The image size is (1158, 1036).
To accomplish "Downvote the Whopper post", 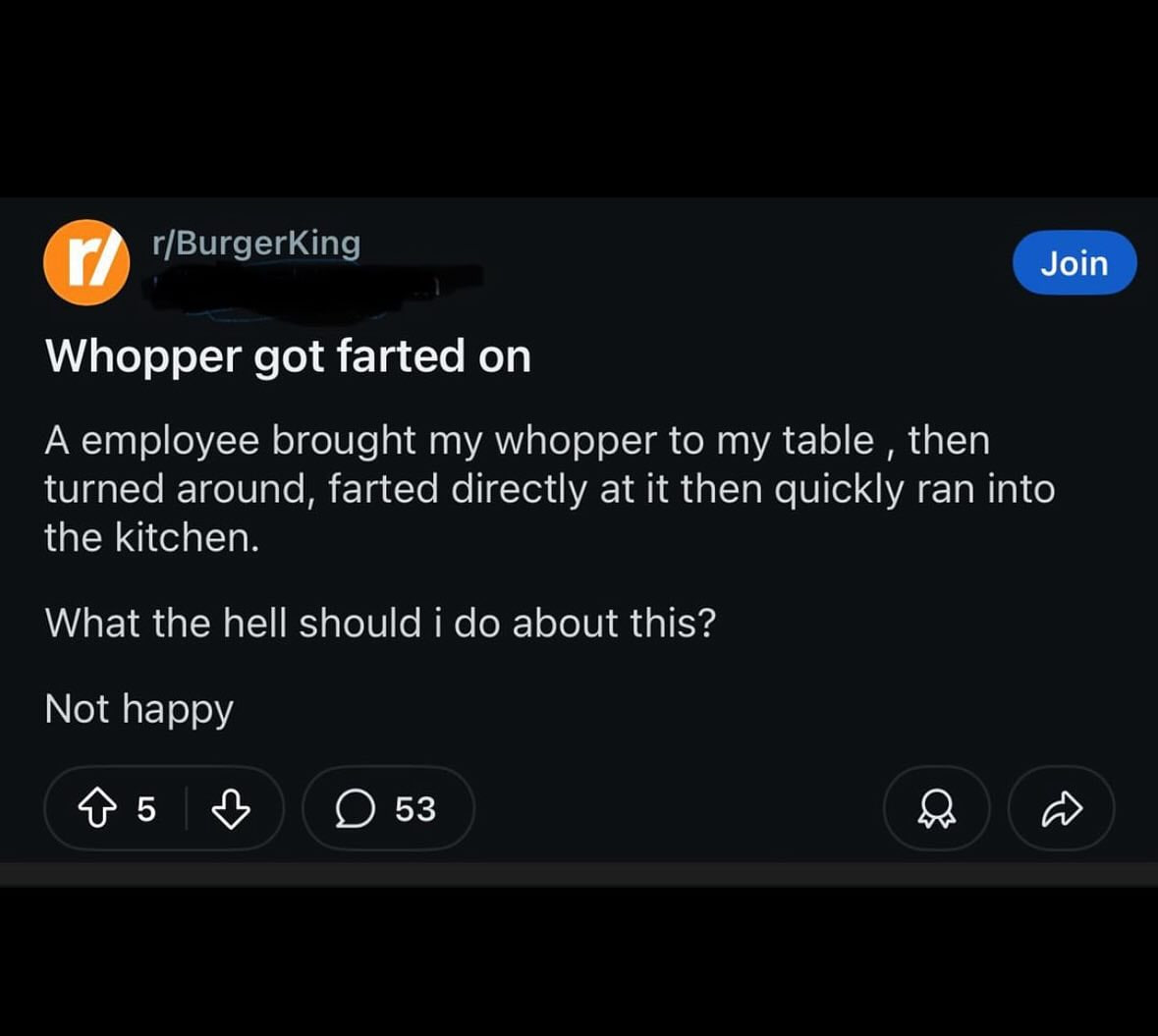I will 231,809.
